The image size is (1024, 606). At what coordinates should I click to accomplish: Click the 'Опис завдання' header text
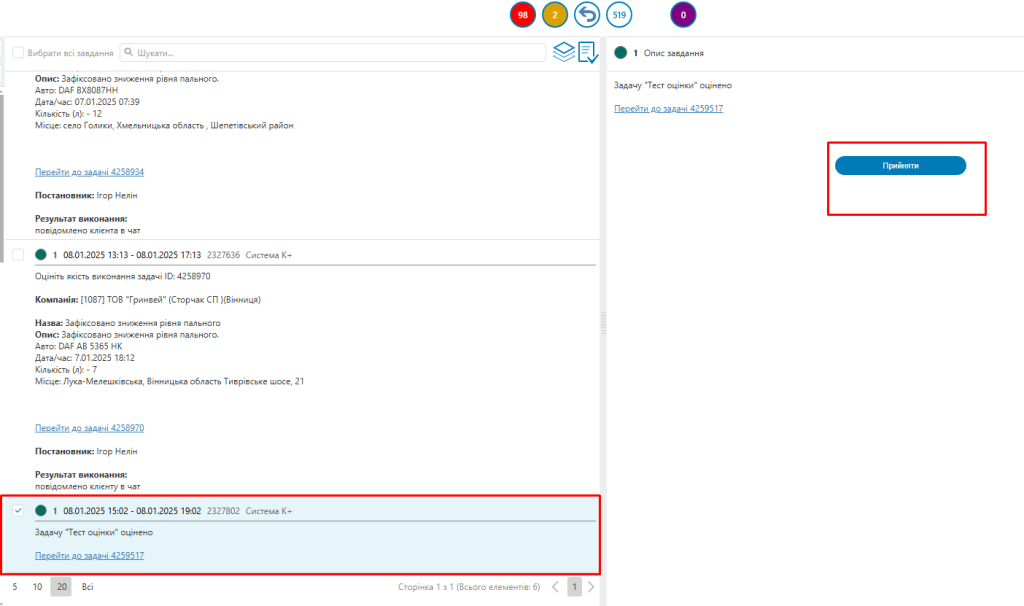click(673, 53)
